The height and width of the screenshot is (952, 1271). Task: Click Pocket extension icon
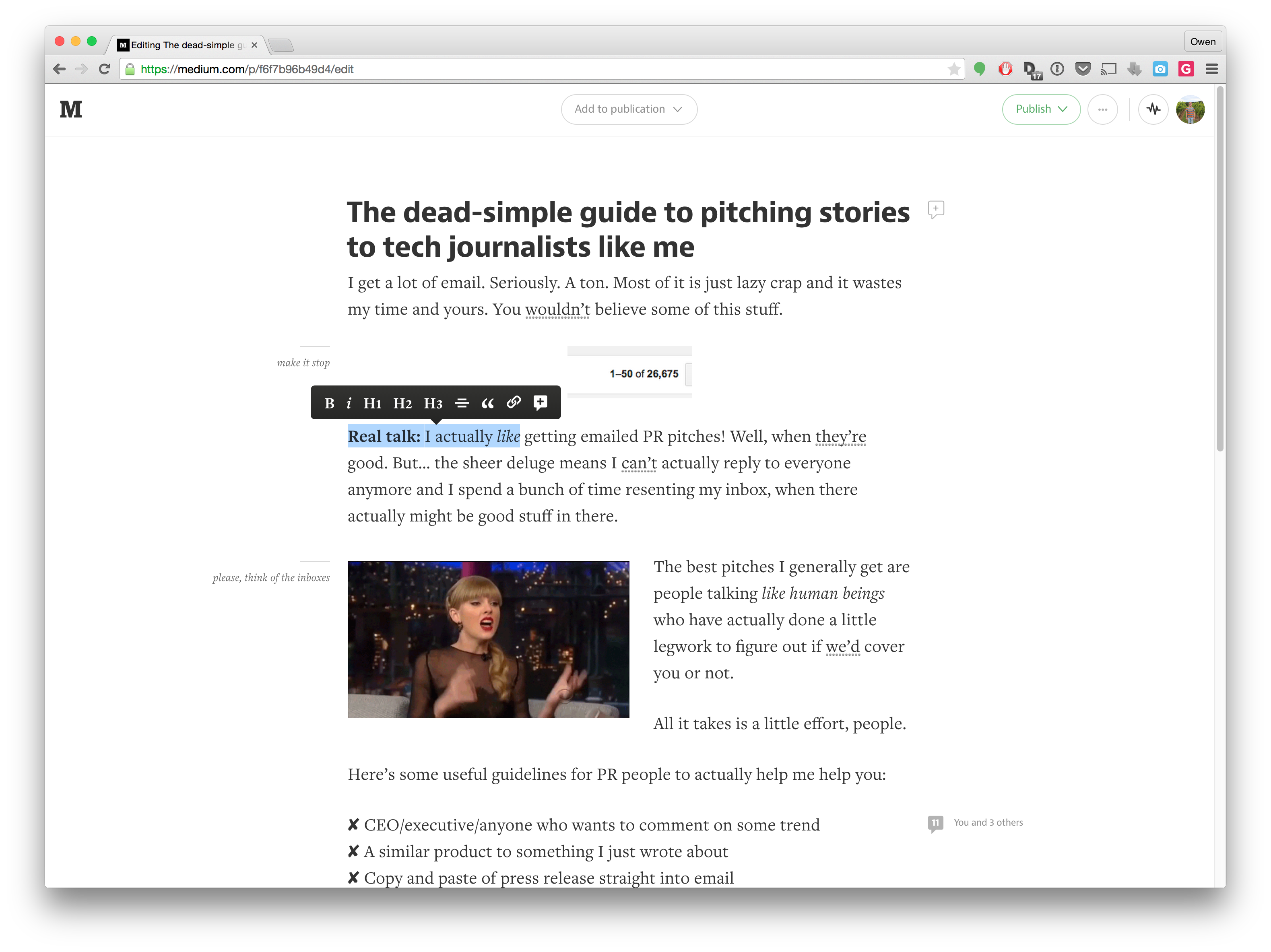[x=1083, y=69]
